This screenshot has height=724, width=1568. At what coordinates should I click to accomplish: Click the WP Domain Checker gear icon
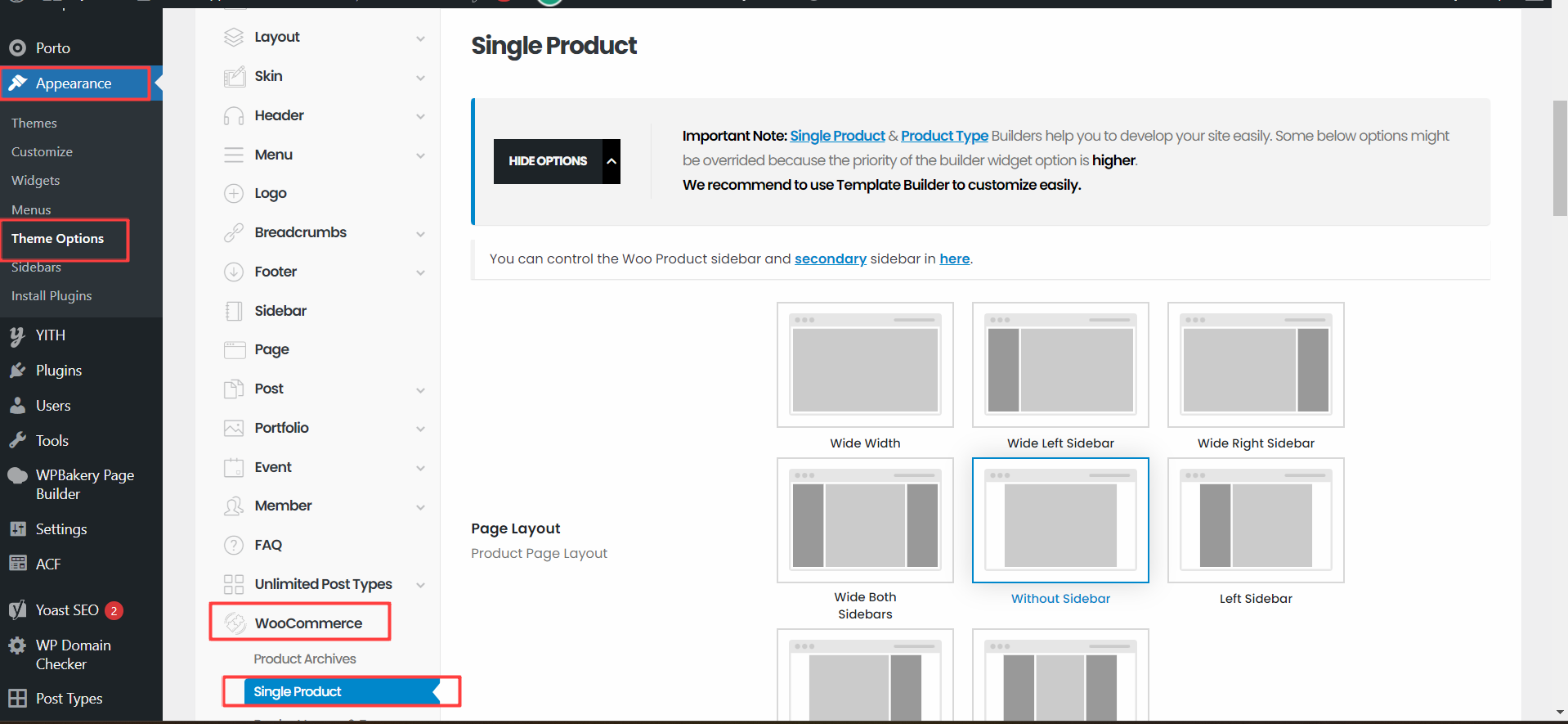(17, 645)
